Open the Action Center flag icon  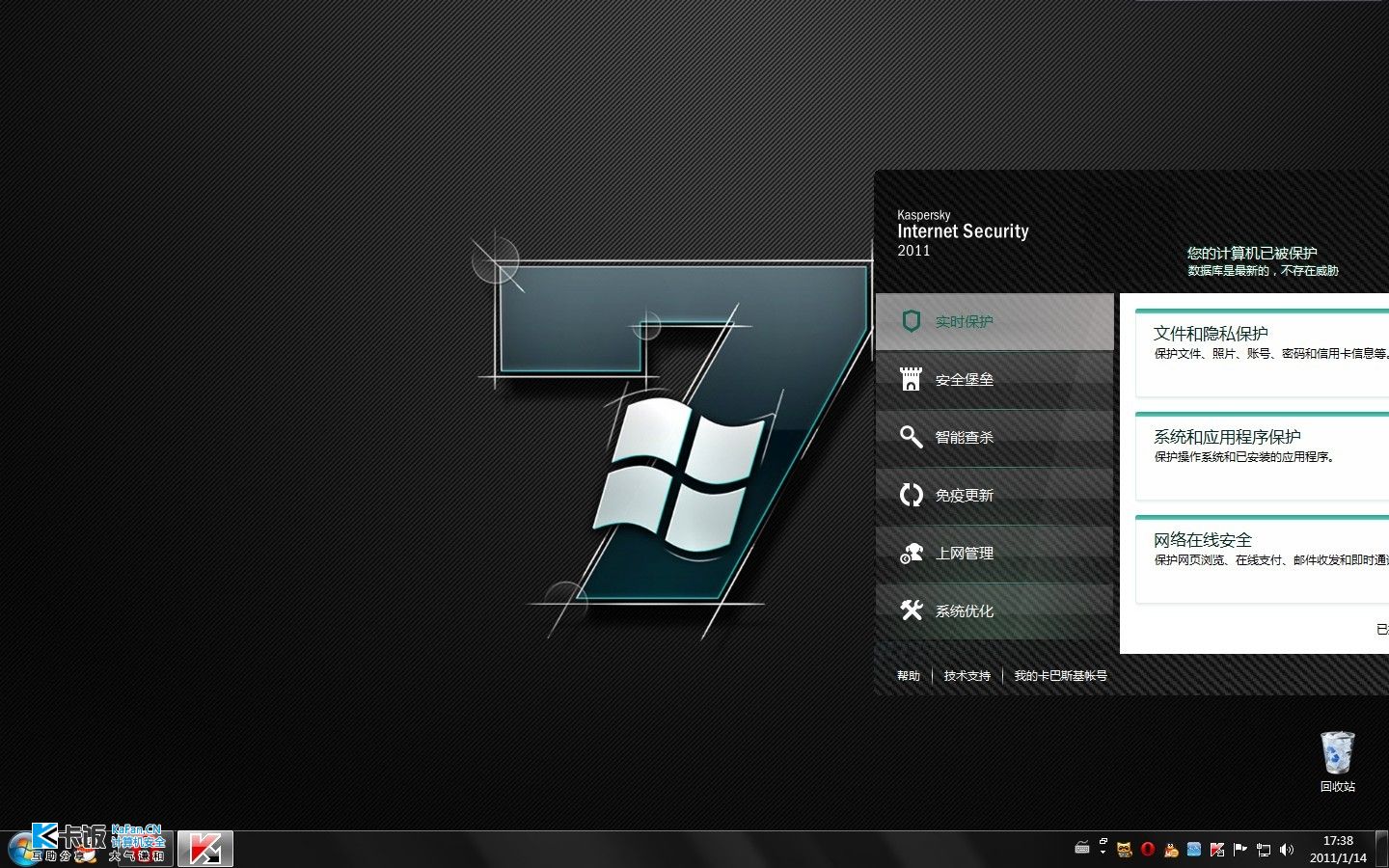tap(1240, 850)
